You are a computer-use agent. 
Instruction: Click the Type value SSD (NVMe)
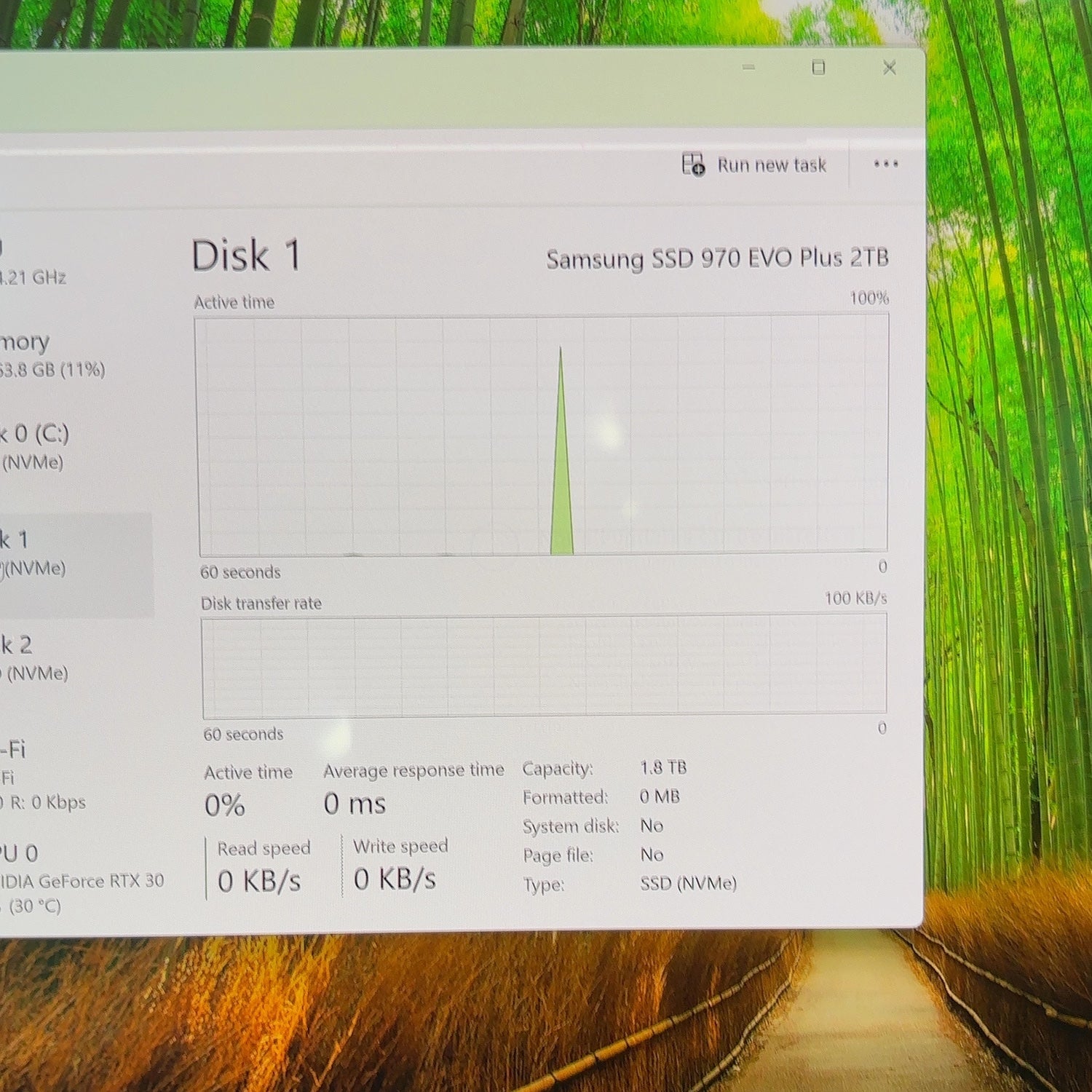point(688,883)
